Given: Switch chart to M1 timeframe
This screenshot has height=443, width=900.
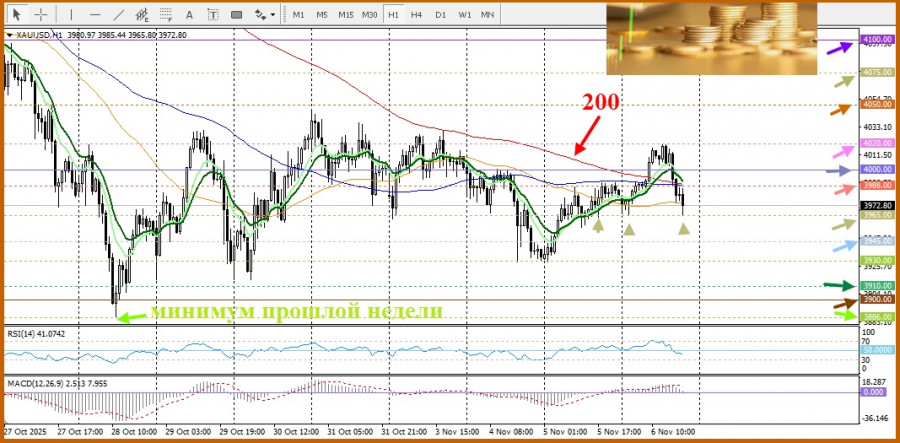Looking at the screenshot, I should point(298,14).
